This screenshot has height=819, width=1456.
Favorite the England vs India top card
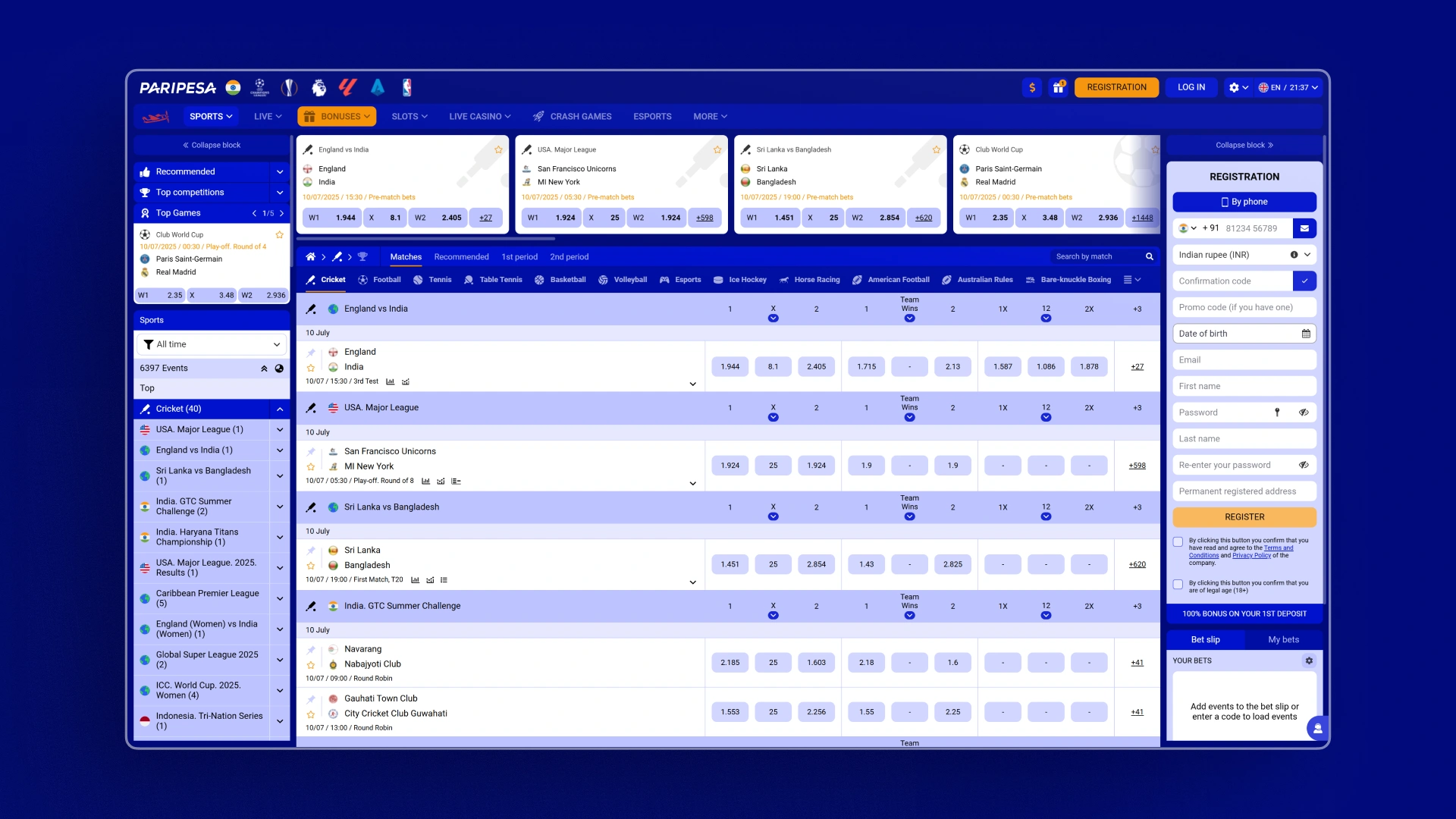tap(499, 150)
